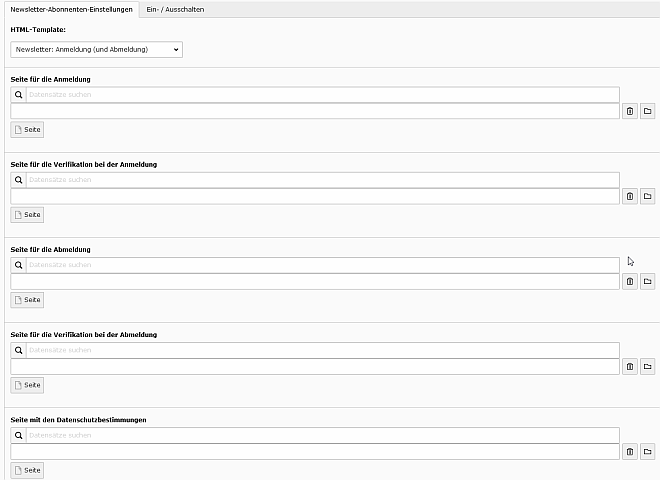Click search field for Datenschutzbestimmungen page
The image size is (660, 480).
click(x=320, y=436)
